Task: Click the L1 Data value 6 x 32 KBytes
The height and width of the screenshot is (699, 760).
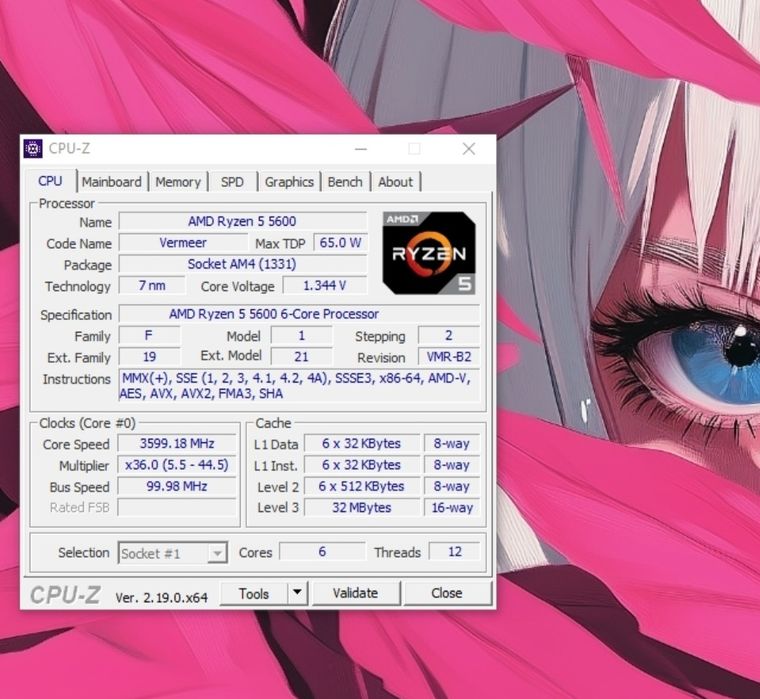Action: point(362,443)
